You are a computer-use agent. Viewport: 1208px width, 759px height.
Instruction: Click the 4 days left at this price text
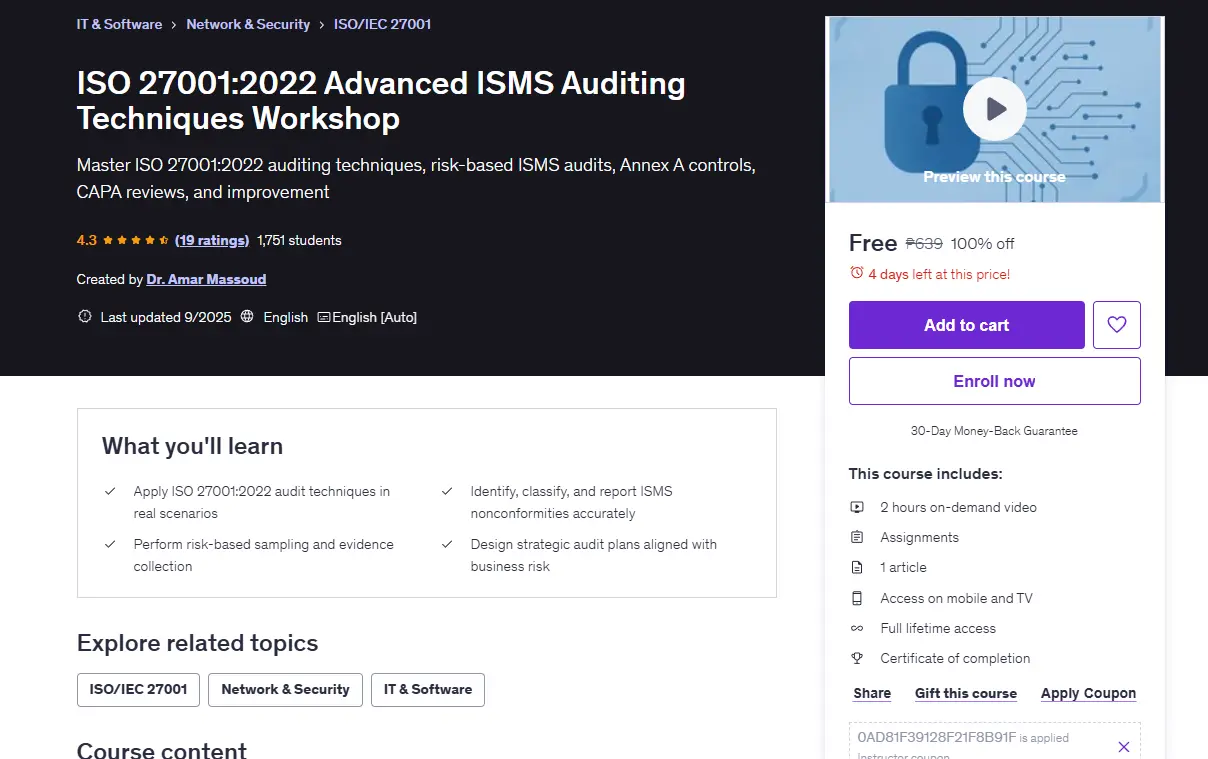pos(939,273)
